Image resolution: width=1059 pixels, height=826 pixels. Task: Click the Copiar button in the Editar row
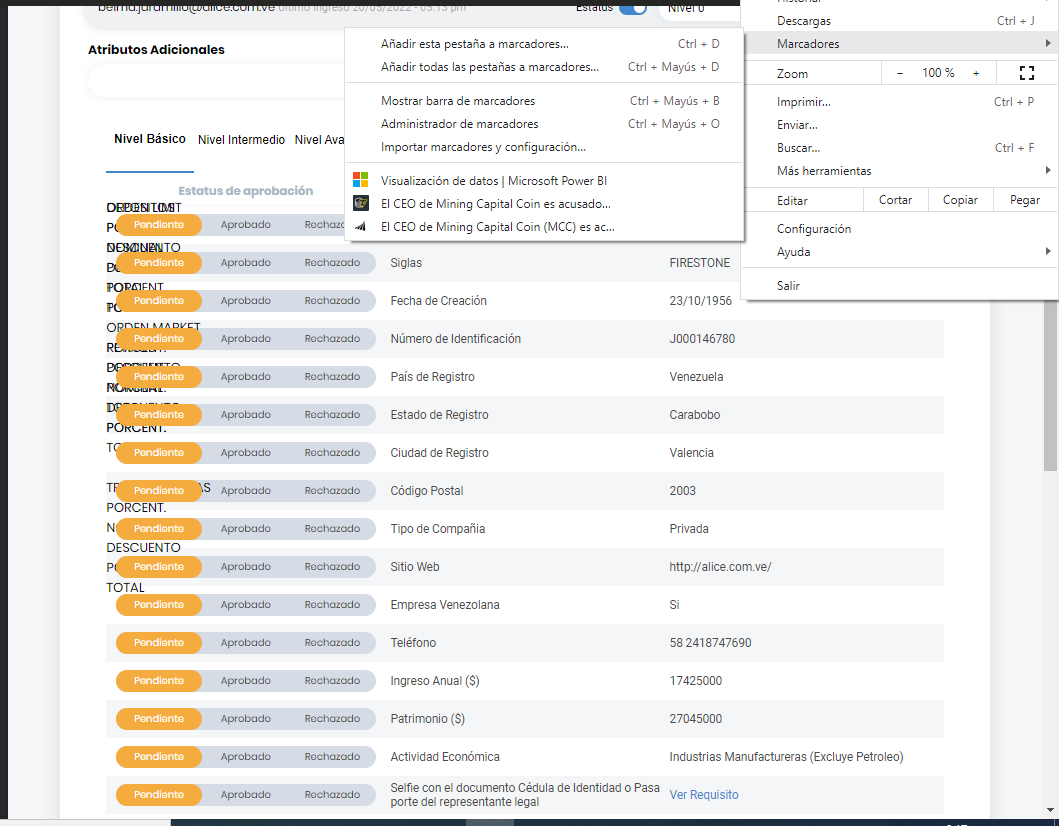coord(960,200)
